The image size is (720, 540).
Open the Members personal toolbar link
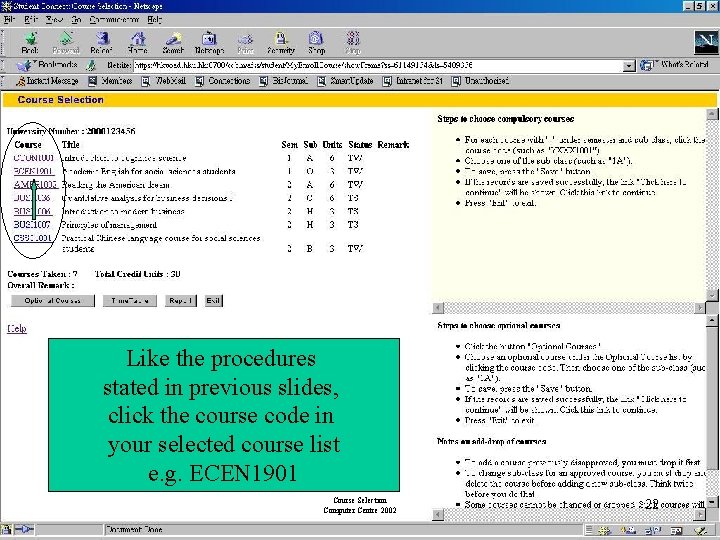110,81
